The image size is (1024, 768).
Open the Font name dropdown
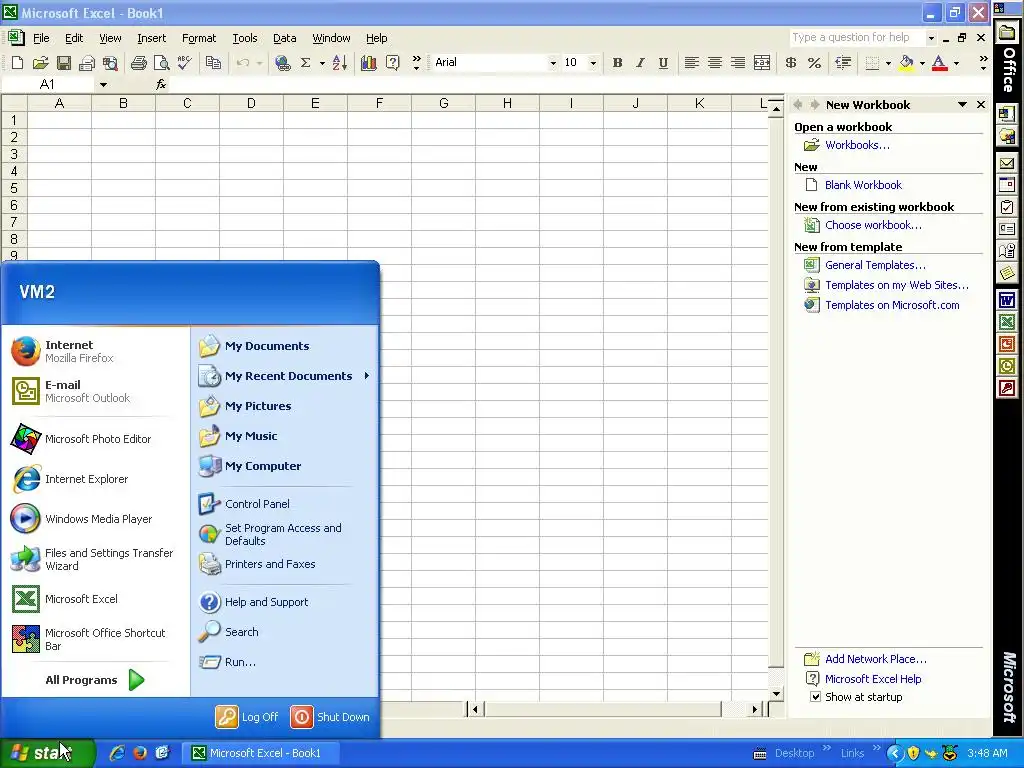[553, 63]
